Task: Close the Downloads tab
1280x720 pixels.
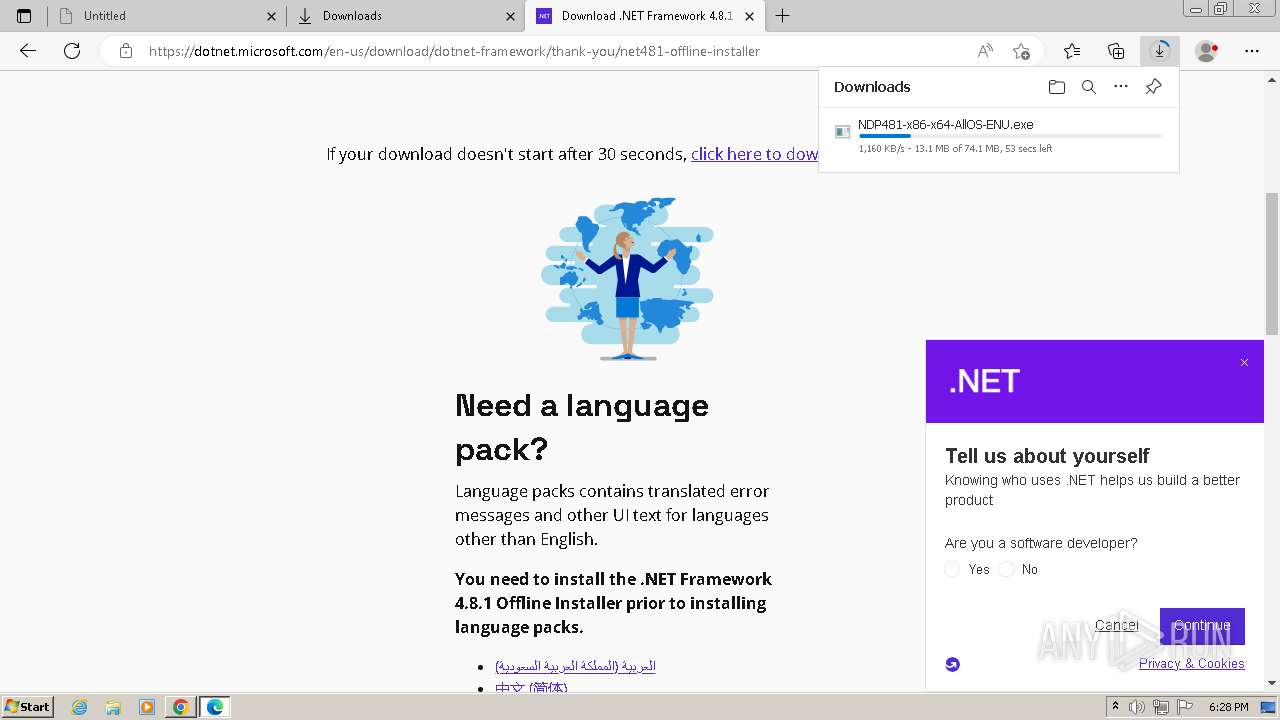Action: (x=510, y=16)
